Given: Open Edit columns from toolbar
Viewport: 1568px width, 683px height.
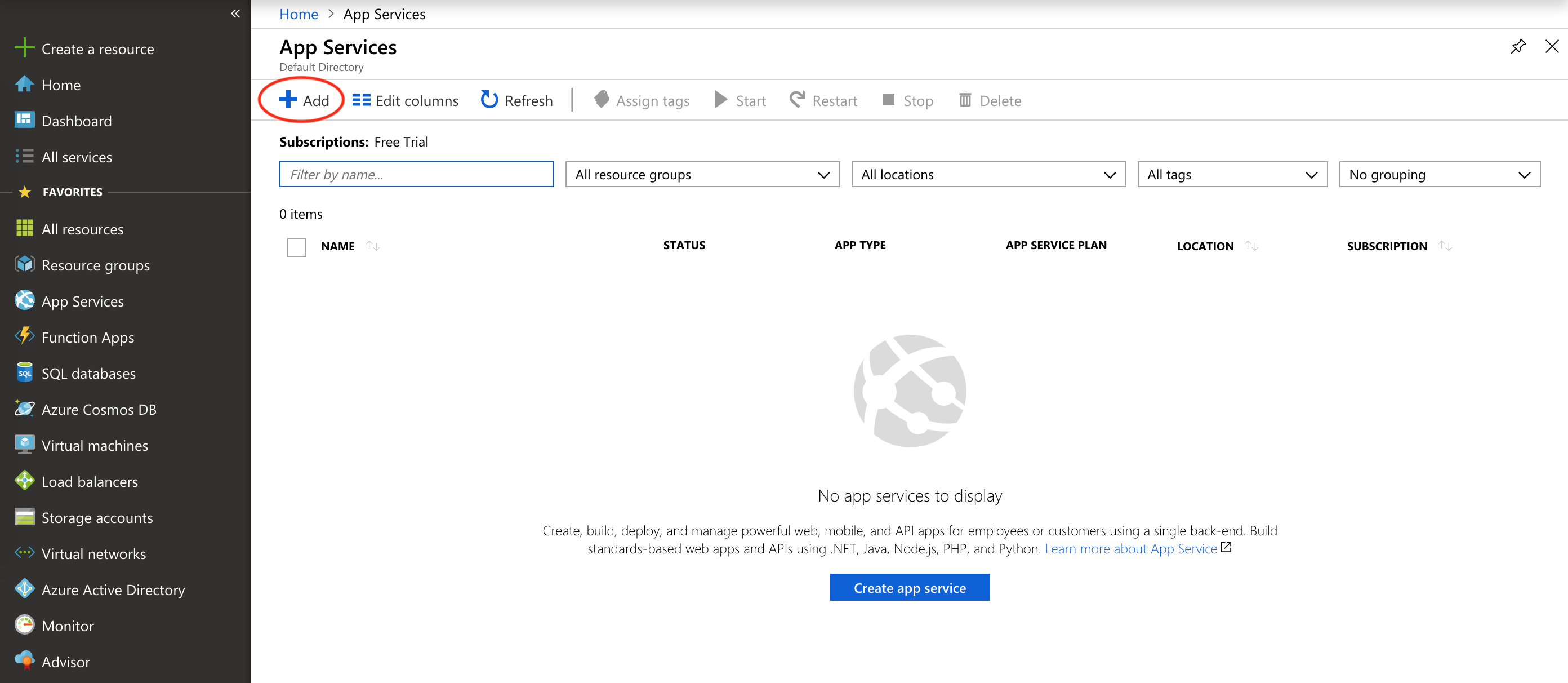Looking at the screenshot, I should 406,100.
